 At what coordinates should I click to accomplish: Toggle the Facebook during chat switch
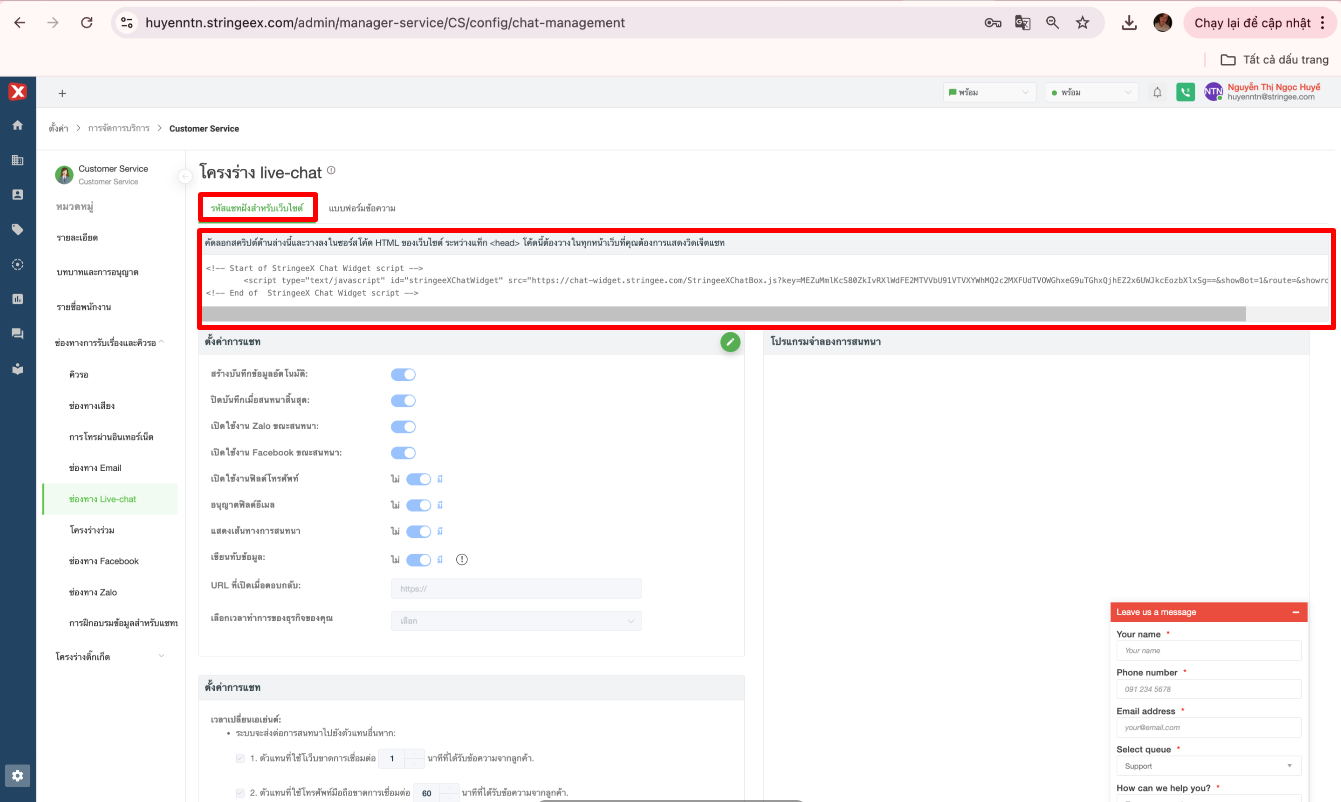403,453
